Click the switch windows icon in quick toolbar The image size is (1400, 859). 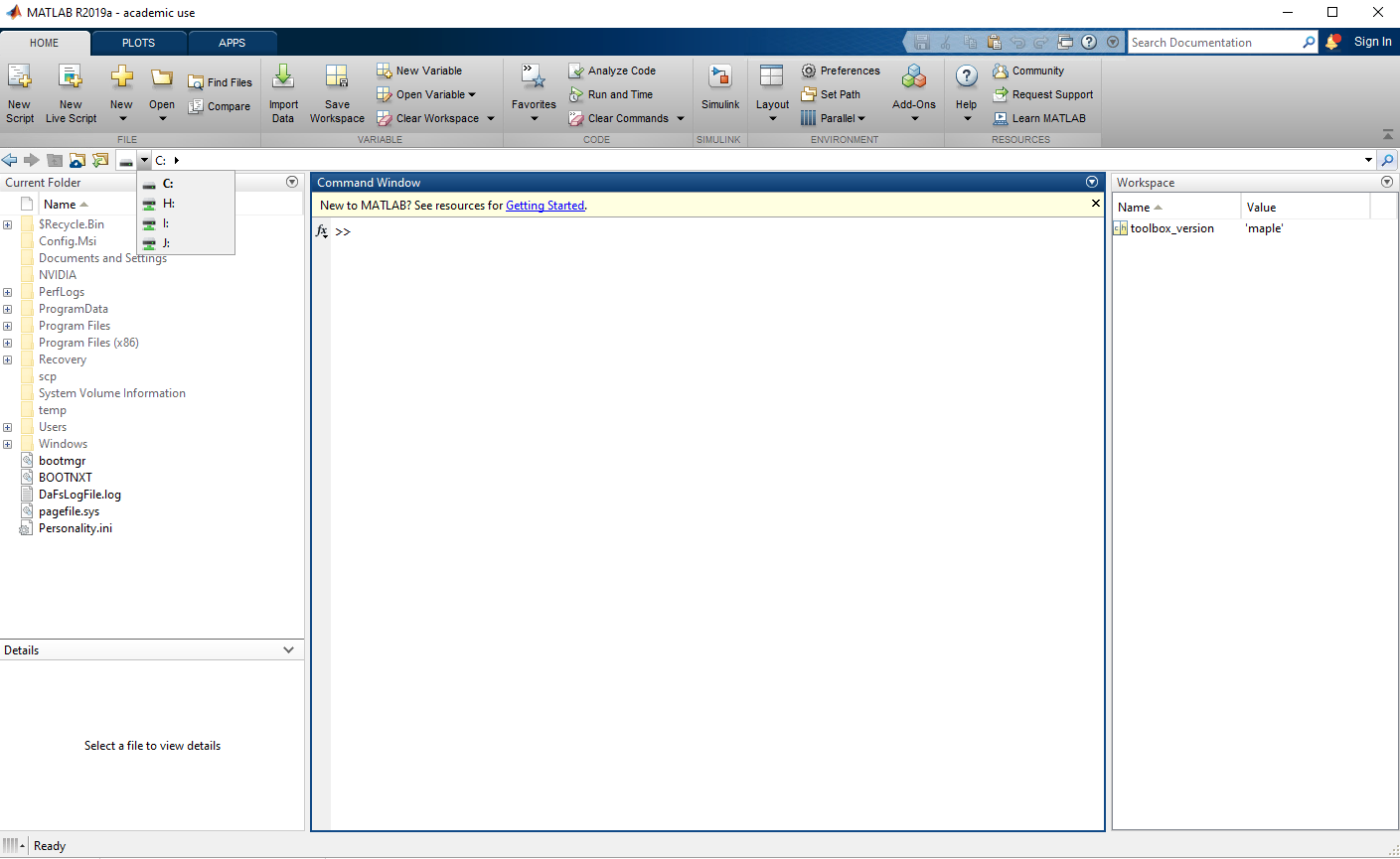[x=1065, y=42]
